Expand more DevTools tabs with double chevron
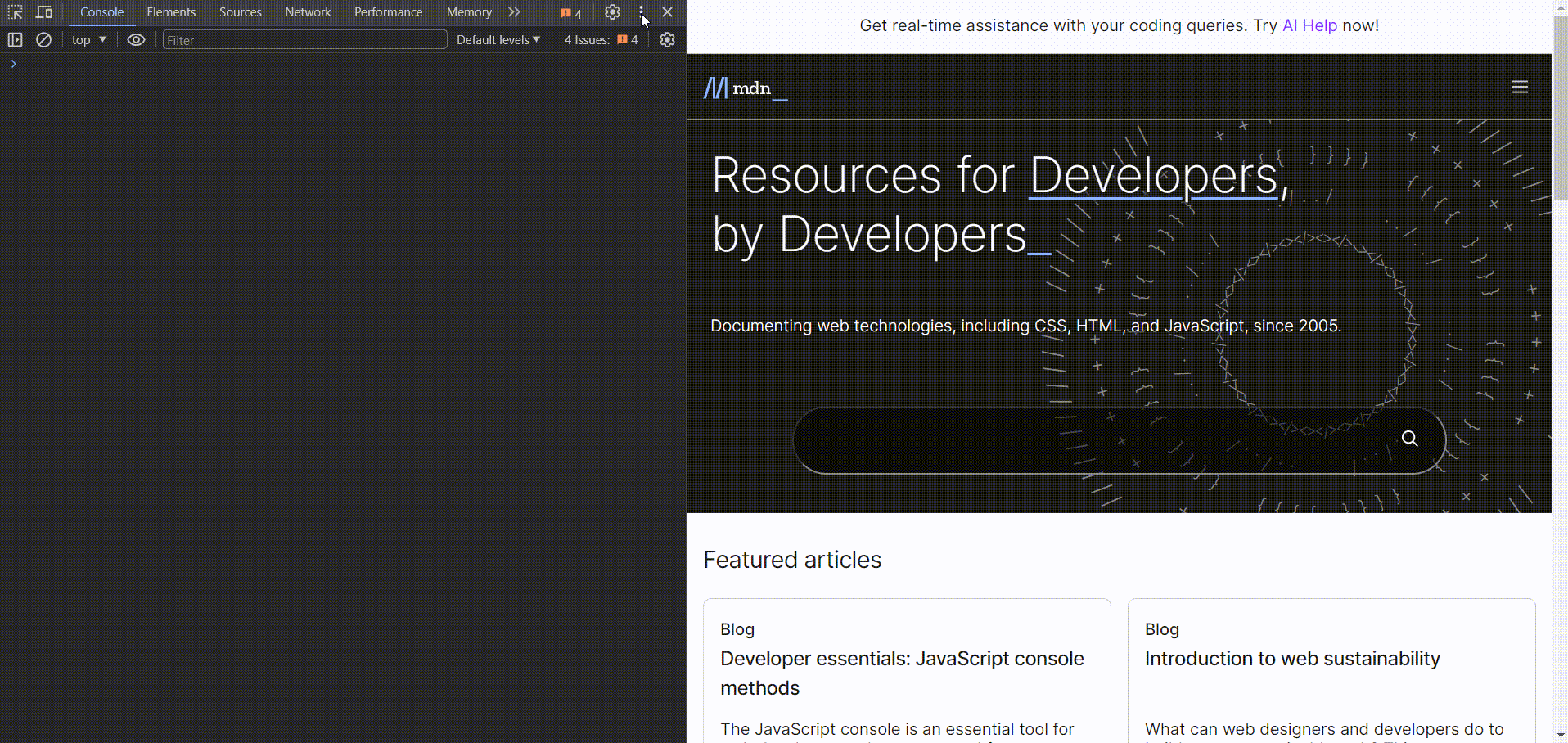Image resolution: width=1568 pixels, height=743 pixels. tap(514, 12)
